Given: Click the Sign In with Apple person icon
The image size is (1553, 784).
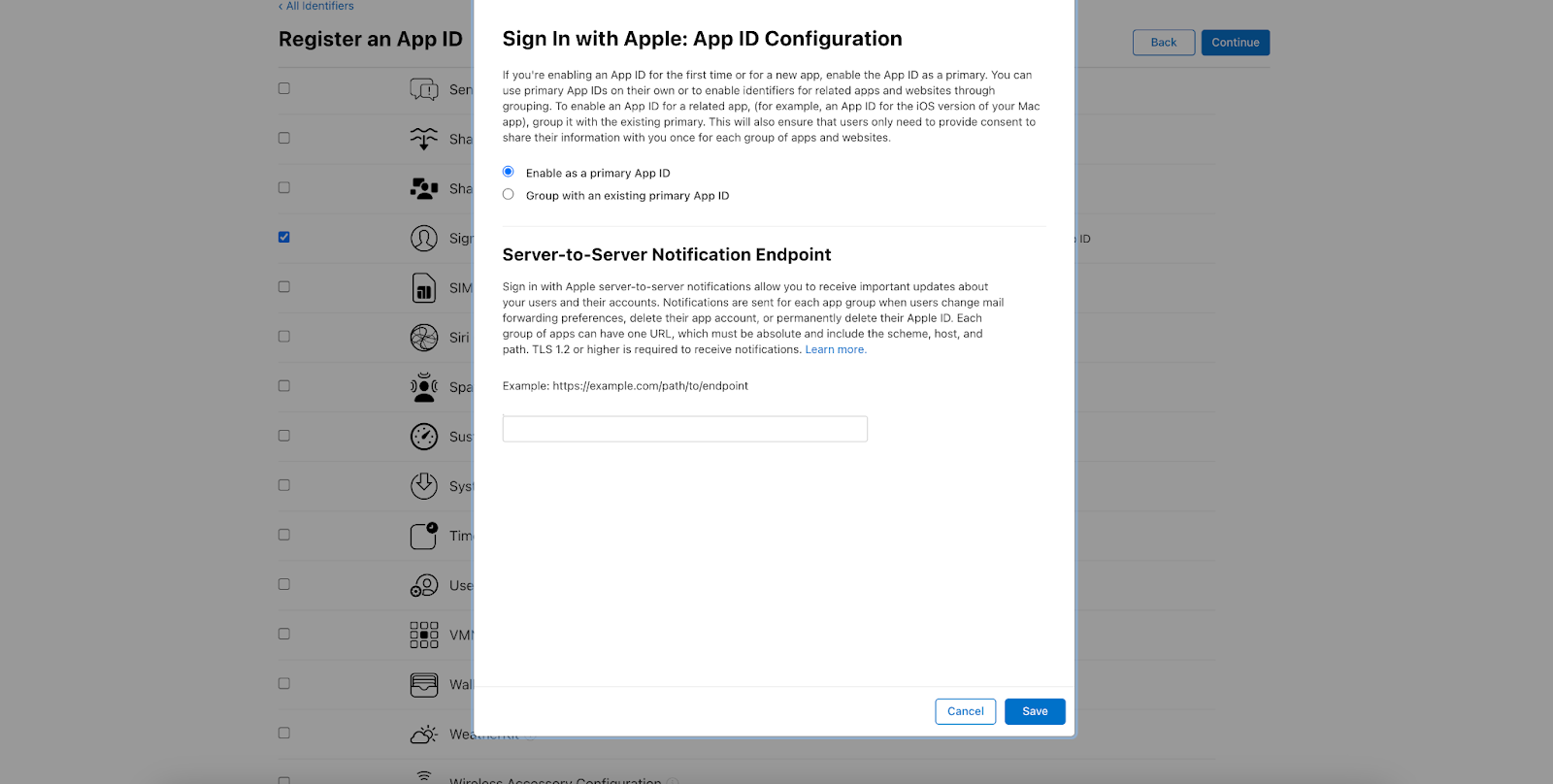Looking at the screenshot, I should click(424, 238).
